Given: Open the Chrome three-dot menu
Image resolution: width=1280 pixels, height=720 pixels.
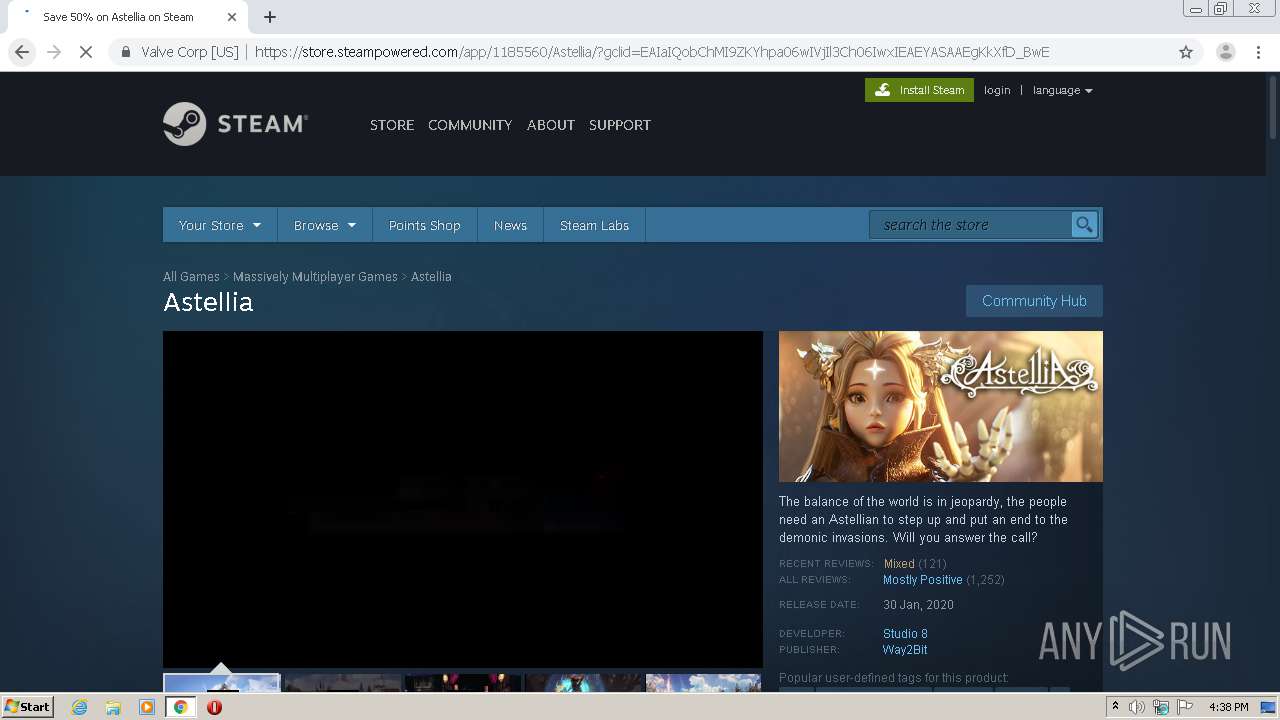Looking at the screenshot, I should (x=1258, y=52).
